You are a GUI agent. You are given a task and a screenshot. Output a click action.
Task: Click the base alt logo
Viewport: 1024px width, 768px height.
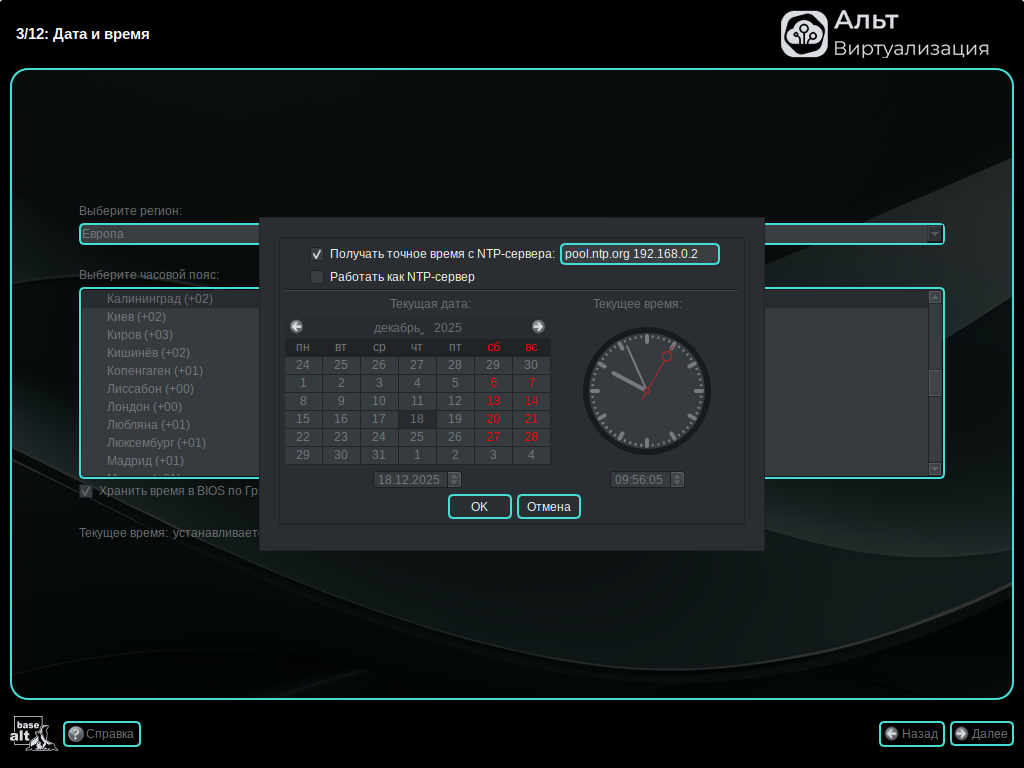29,734
